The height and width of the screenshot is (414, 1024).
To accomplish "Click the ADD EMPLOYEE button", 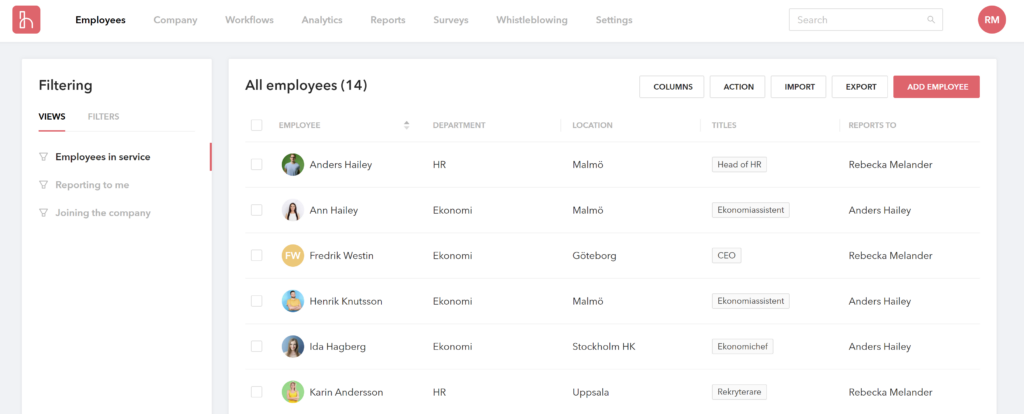I will point(936,87).
